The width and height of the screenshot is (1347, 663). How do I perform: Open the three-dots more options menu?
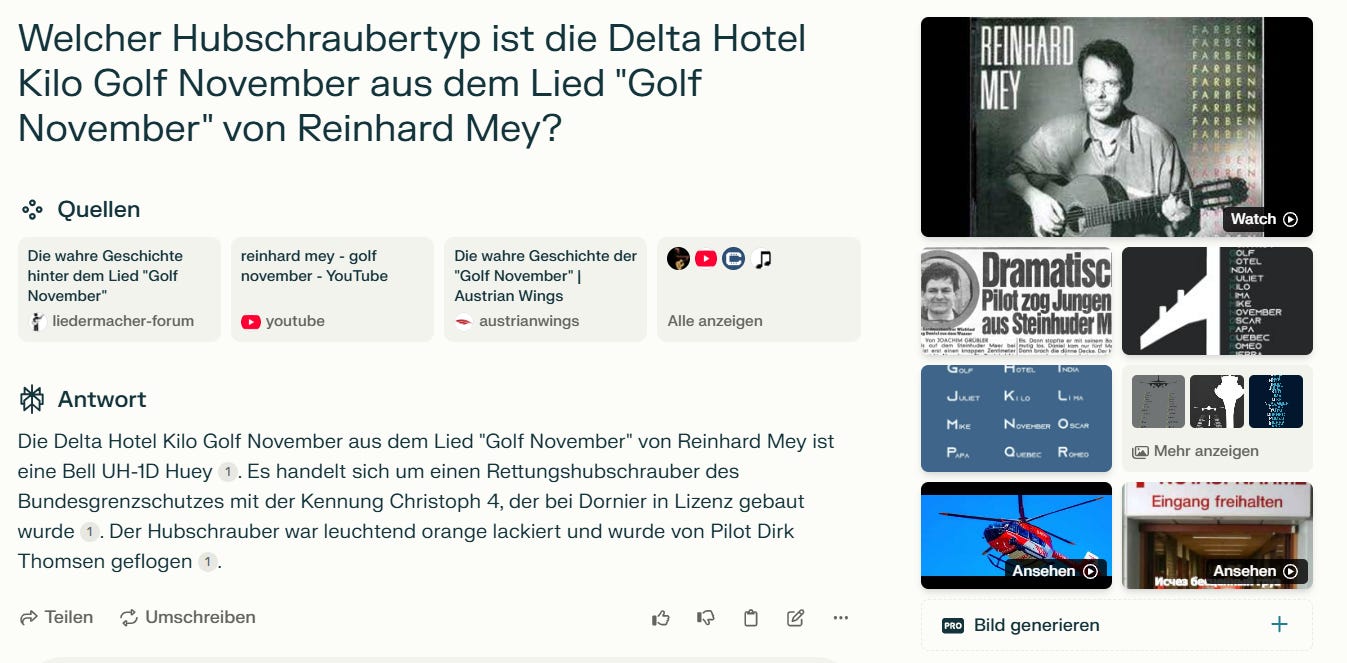tap(841, 618)
